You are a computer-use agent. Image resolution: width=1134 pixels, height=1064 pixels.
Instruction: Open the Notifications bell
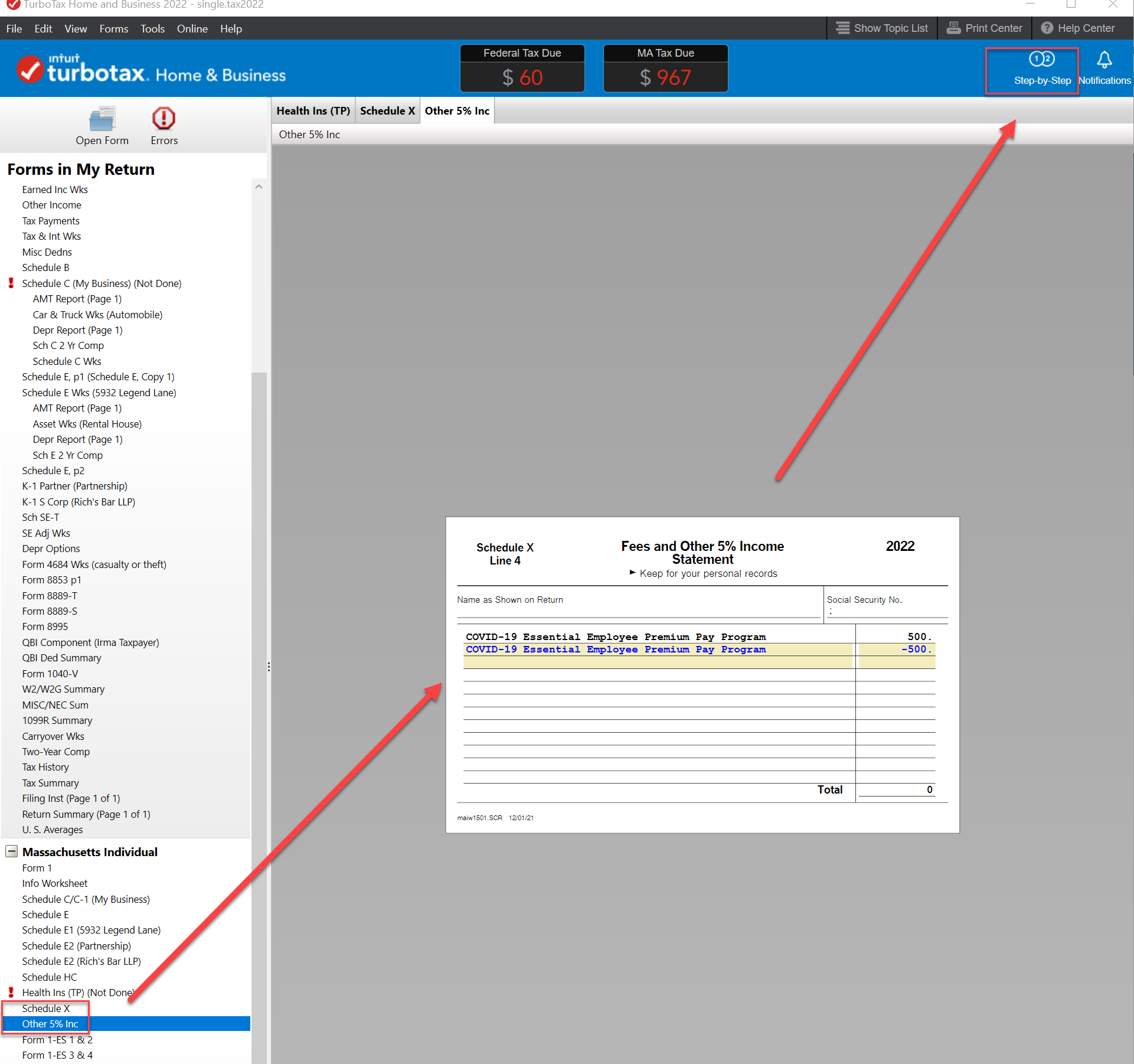1104,69
